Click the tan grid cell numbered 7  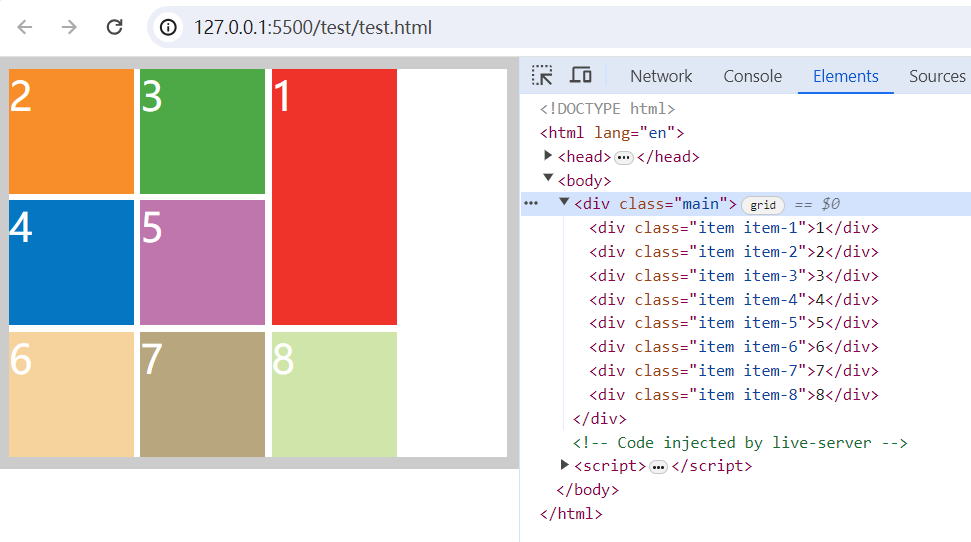[x=202, y=395]
